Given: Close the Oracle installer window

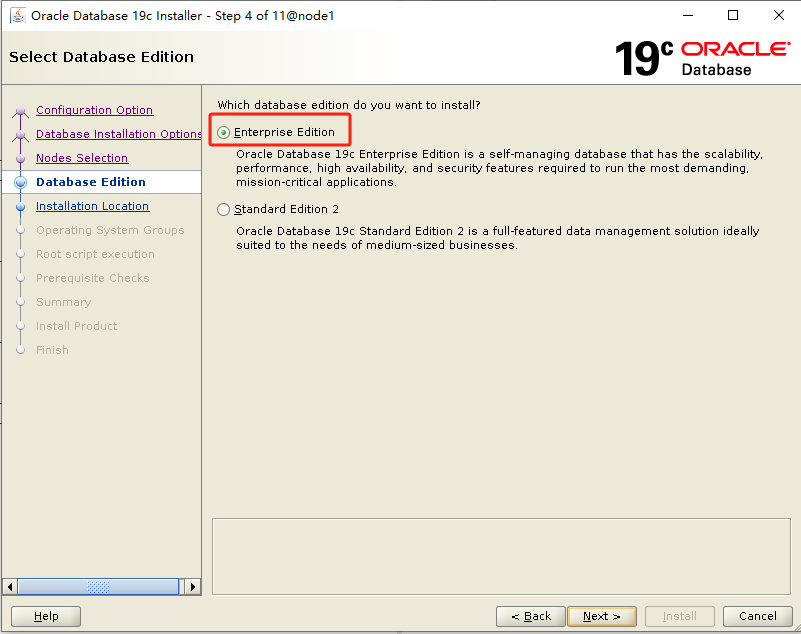Looking at the screenshot, I should pos(779,15).
